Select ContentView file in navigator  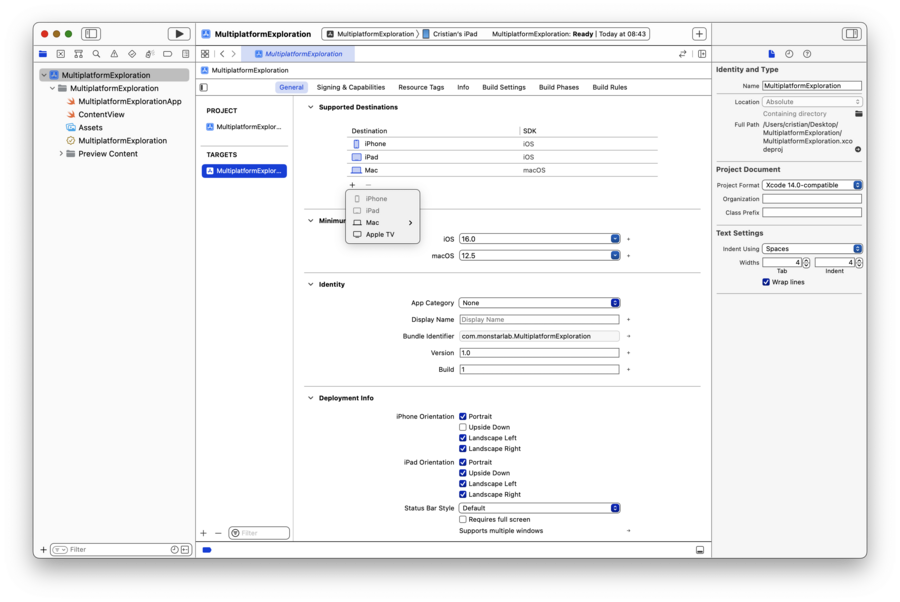(102, 114)
